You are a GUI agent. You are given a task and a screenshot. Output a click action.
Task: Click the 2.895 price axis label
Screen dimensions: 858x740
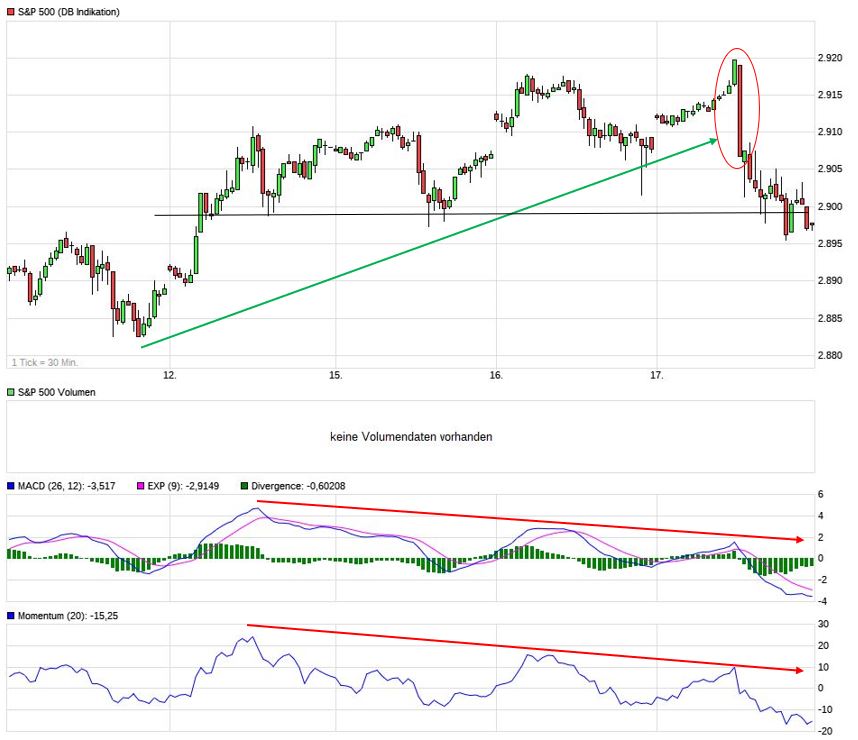(x=830, y=244)
